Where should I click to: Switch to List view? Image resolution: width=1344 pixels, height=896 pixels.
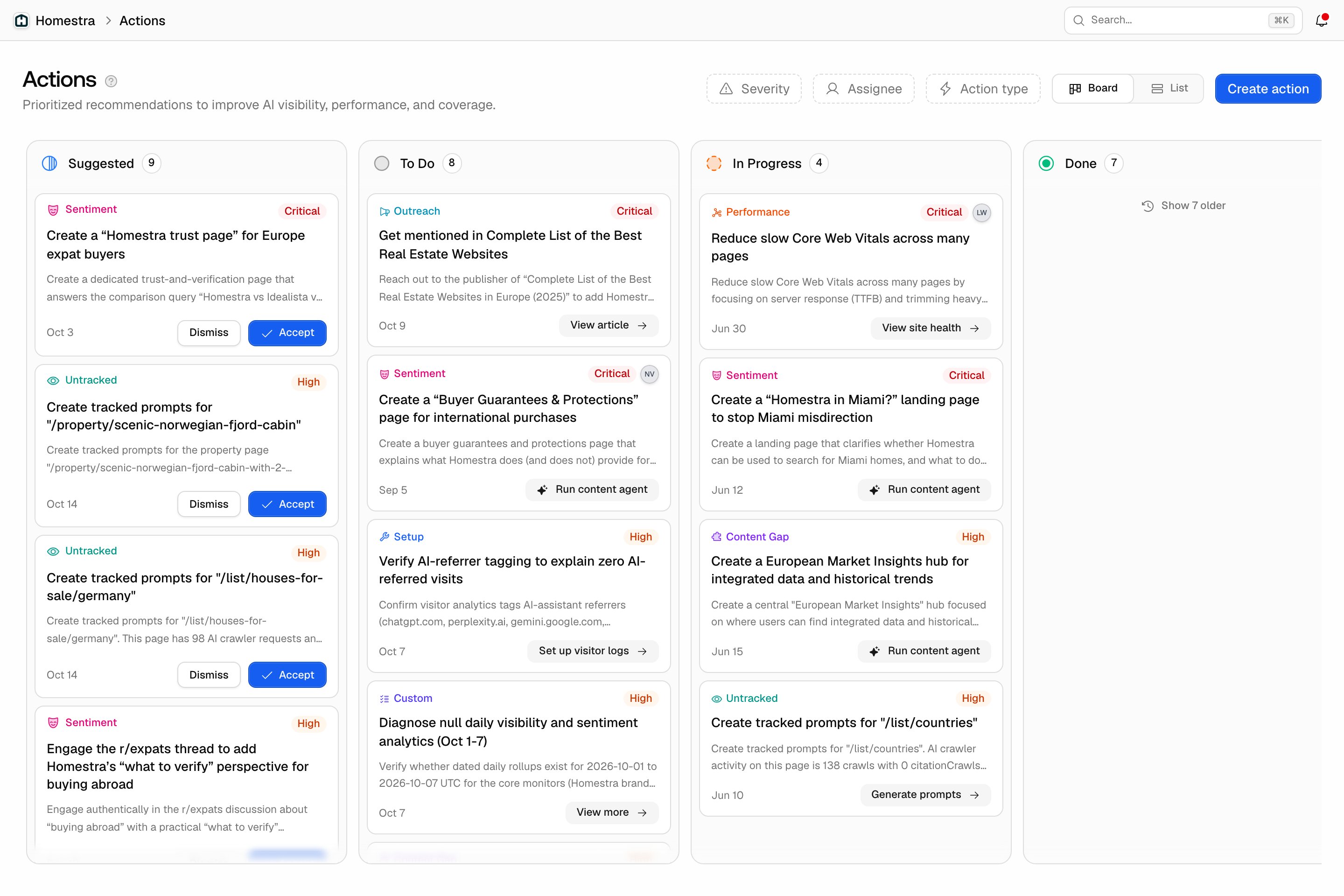(1169, 89)
